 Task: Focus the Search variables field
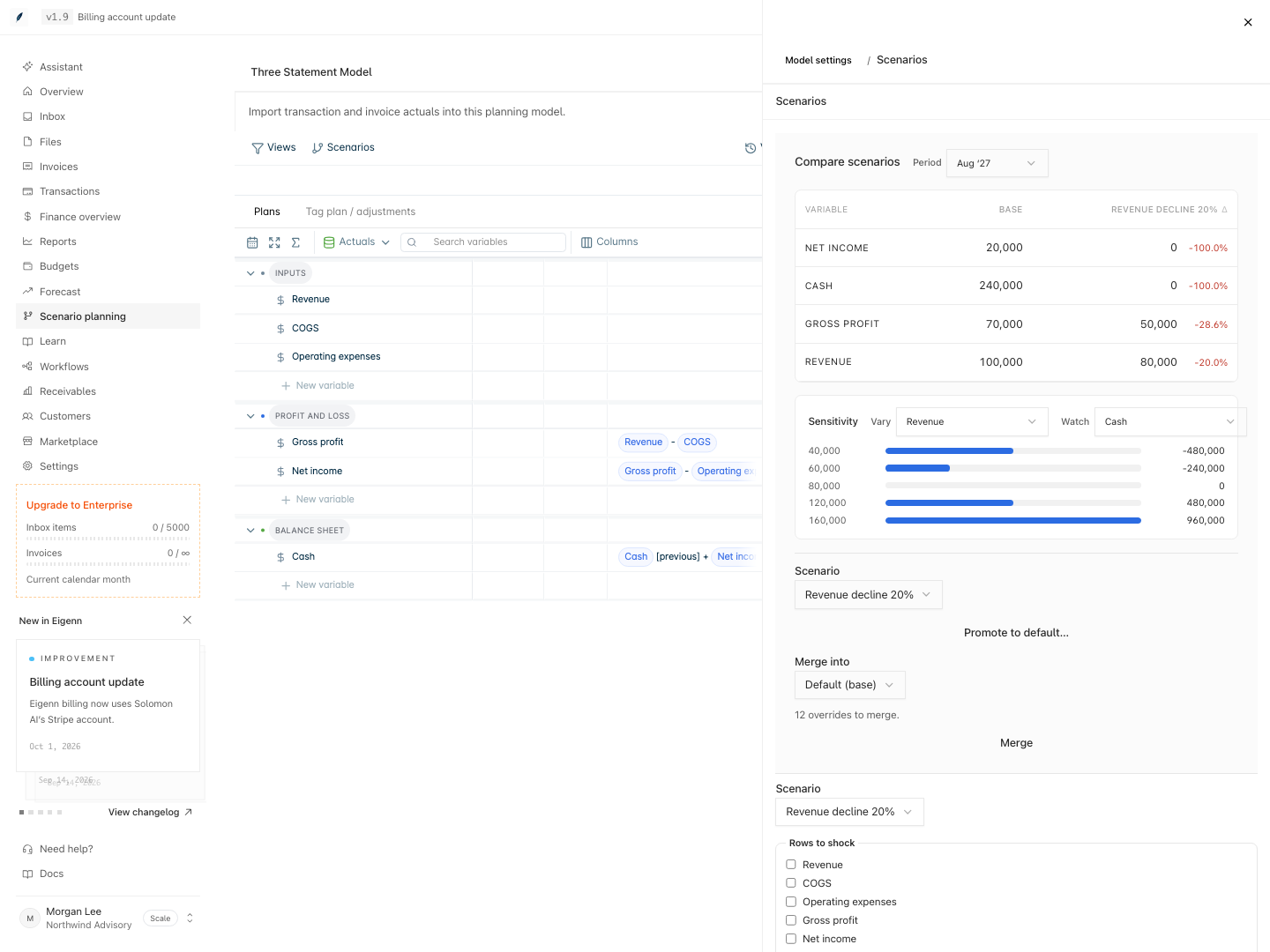click(x=483, y=242)
